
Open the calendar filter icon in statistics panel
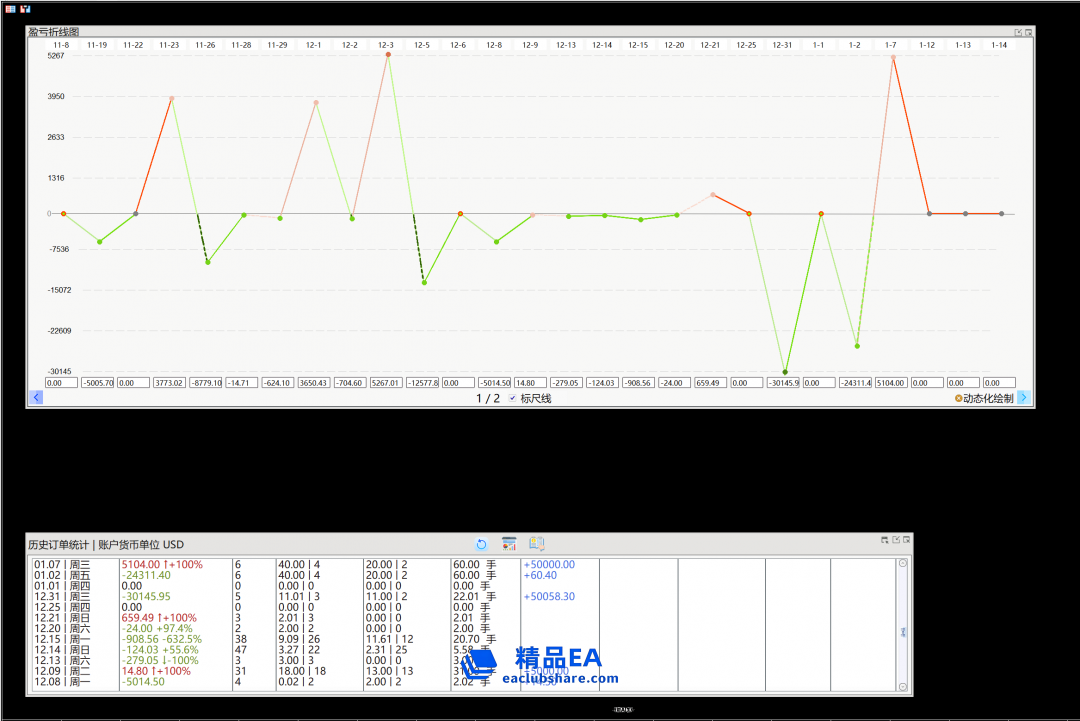[x=509, y=544]
